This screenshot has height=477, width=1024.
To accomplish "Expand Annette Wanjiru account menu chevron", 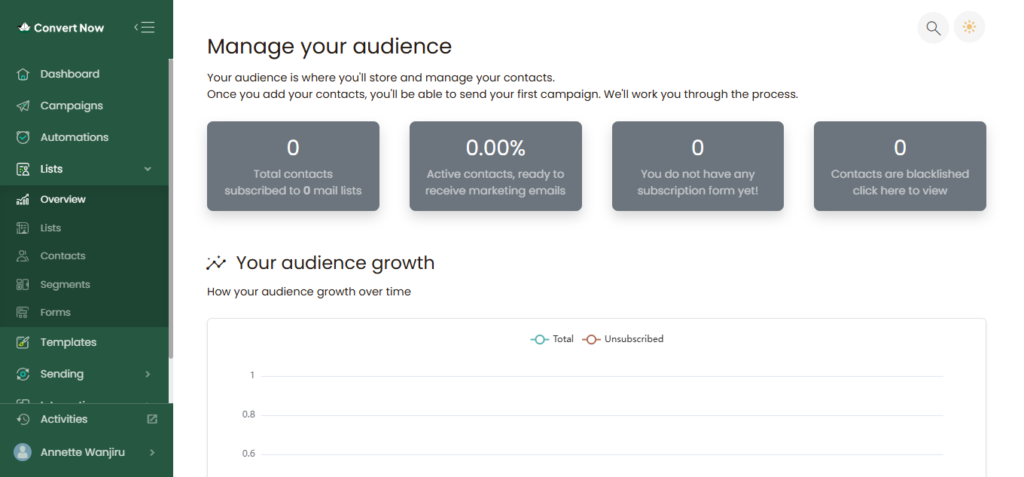I will [152, 452].
